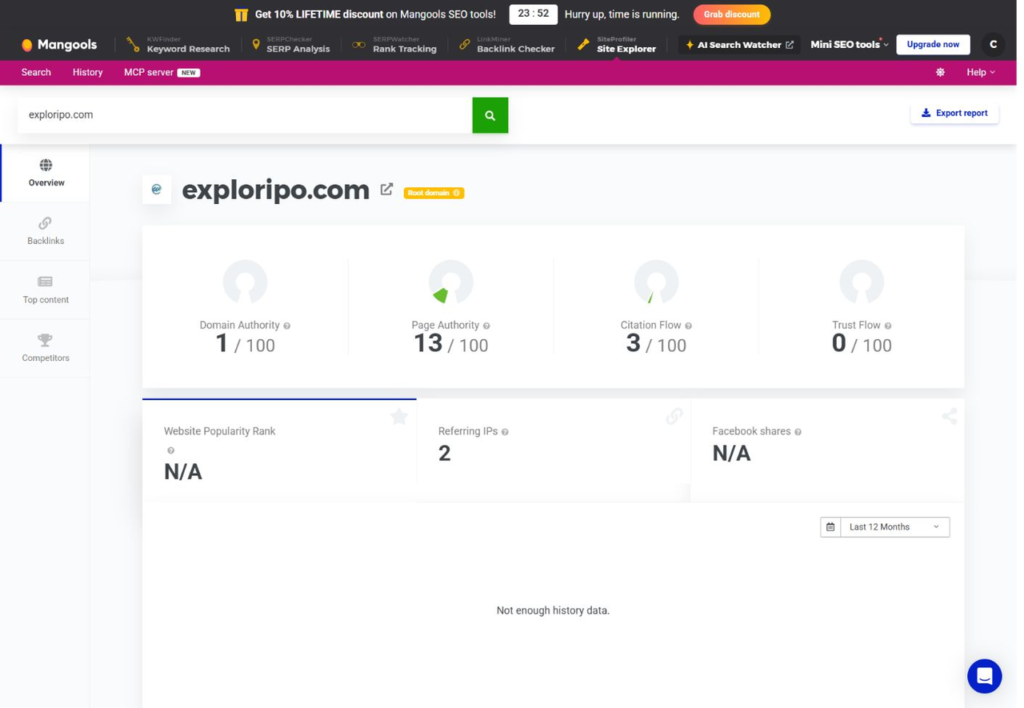The width and height of the screenshot is (1024, 708).
Task: Click share icon on Facebook shares card
Action: click(x=950, y=416)
